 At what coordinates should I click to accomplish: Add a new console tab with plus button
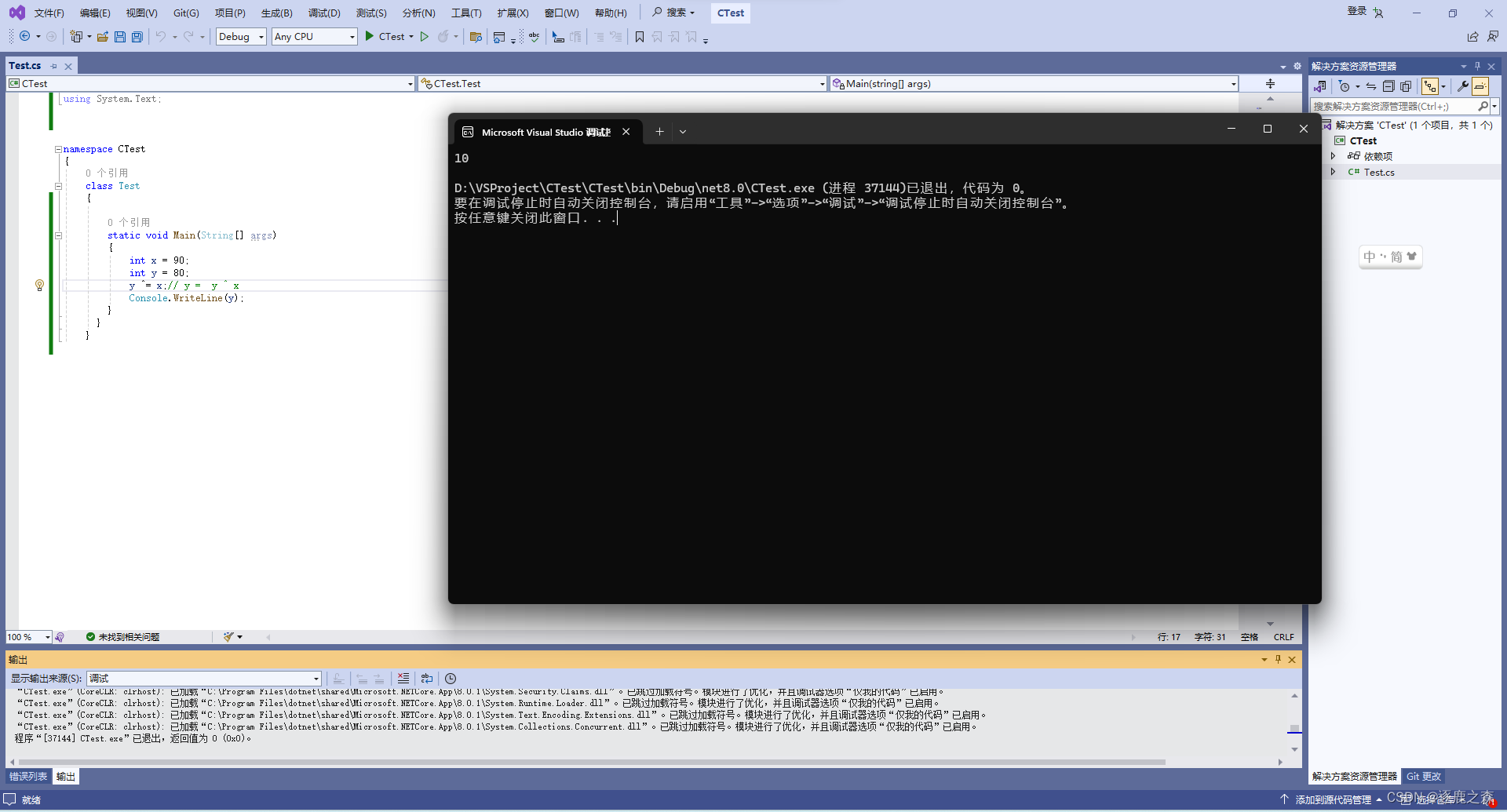[x=660, y=132]
